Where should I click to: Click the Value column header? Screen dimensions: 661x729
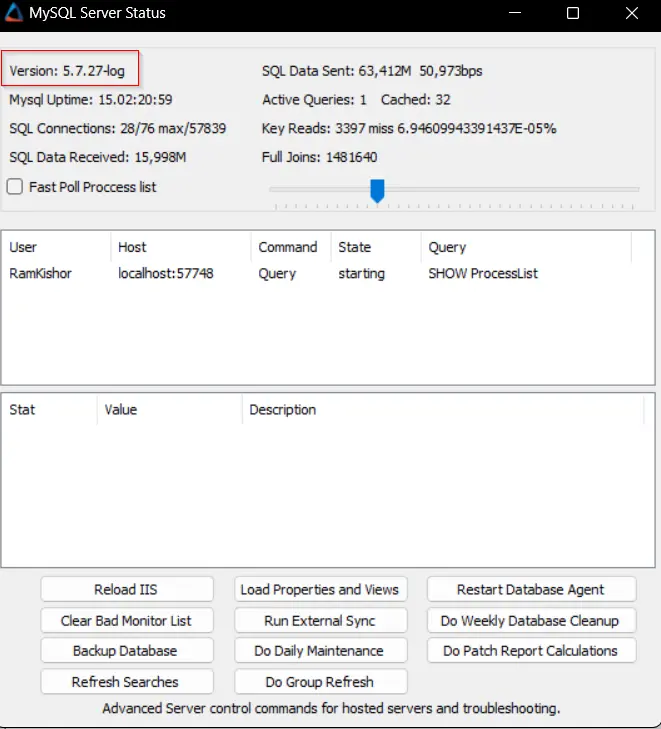pos(170,410)
